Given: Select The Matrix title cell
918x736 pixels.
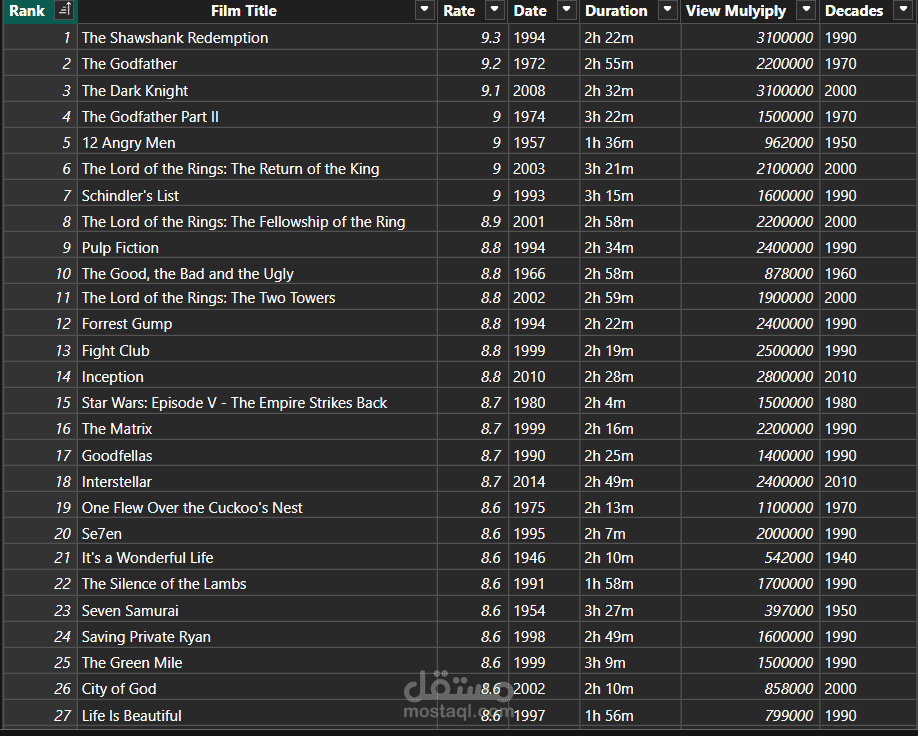Looking at the screenshot, I should [258, 429].
